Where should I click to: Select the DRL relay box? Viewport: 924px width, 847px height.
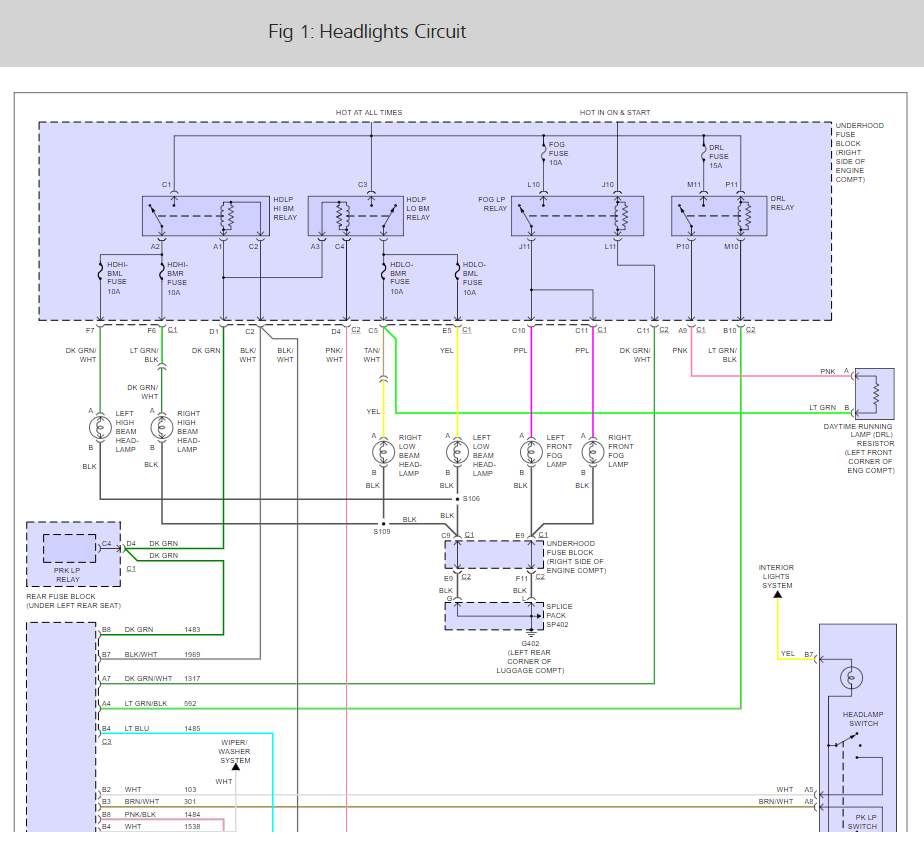click(719, 216)
